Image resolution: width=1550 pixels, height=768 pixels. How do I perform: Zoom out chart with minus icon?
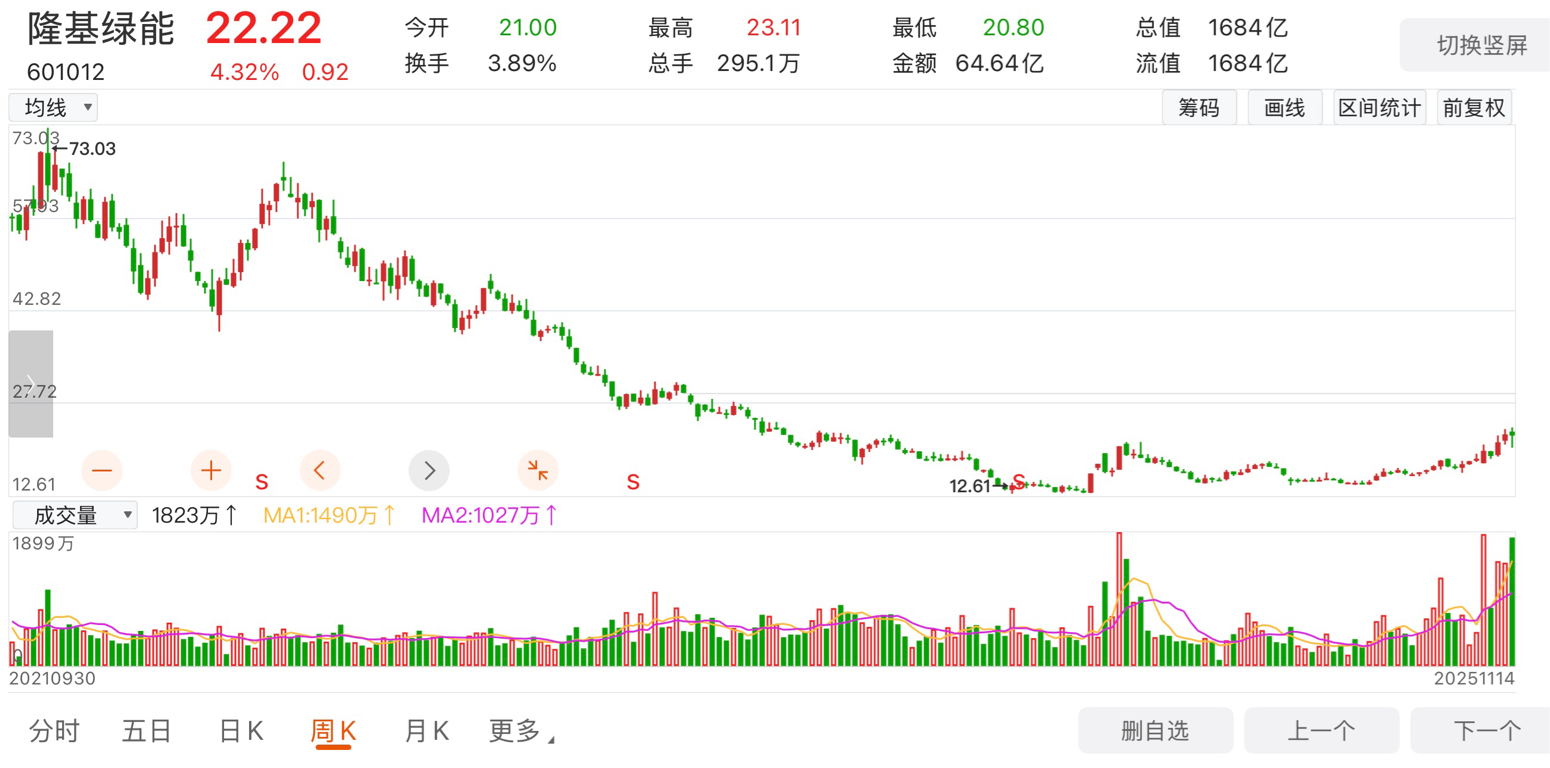click(101, 469)
